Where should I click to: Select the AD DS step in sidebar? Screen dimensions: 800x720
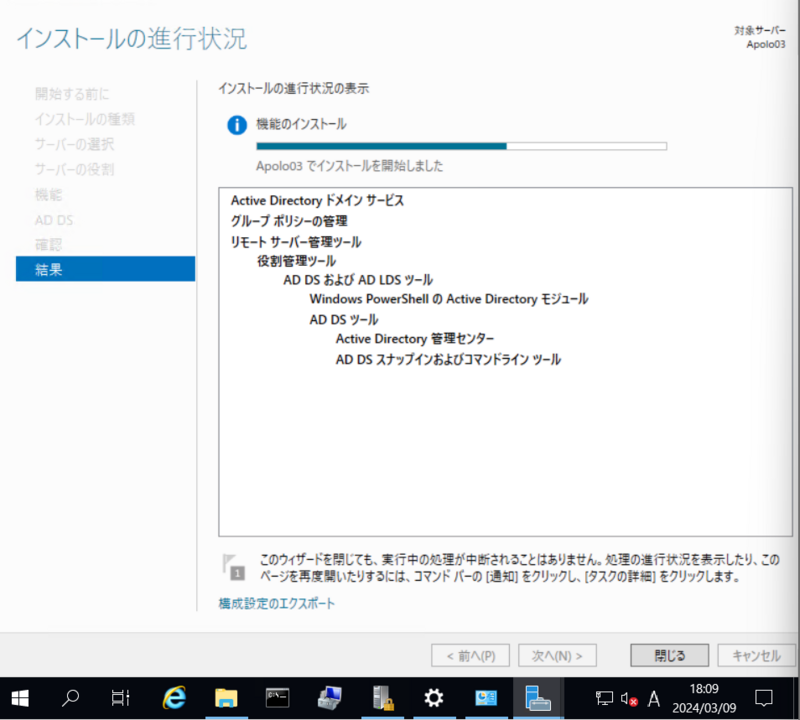click(x=54, y=220)
